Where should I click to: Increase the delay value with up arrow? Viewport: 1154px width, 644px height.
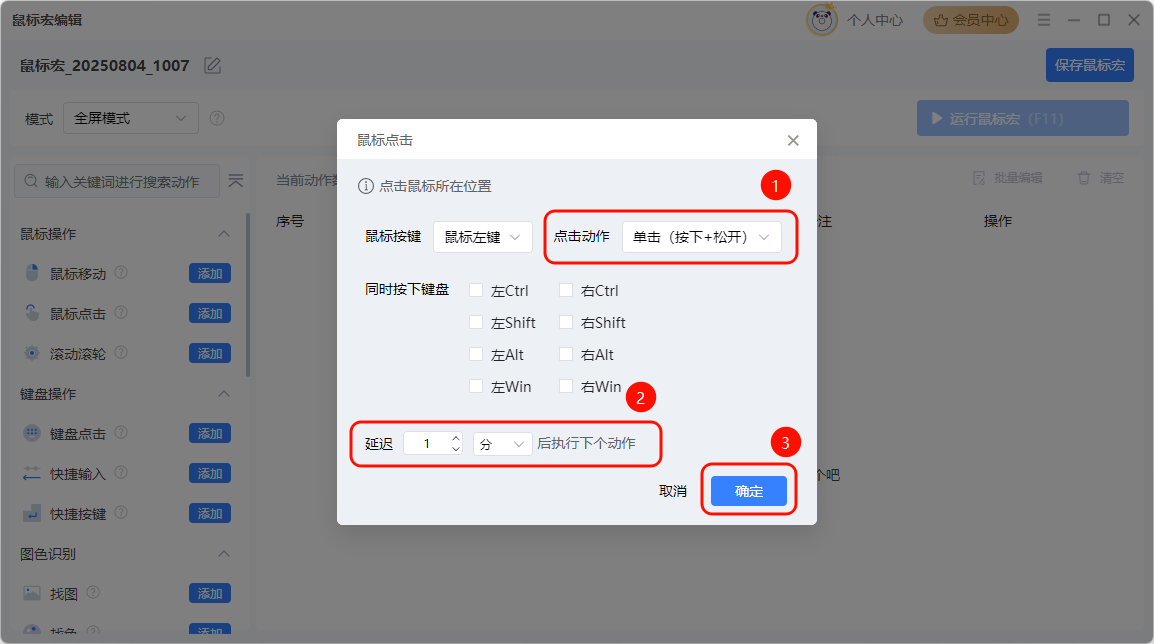point(456,438)
